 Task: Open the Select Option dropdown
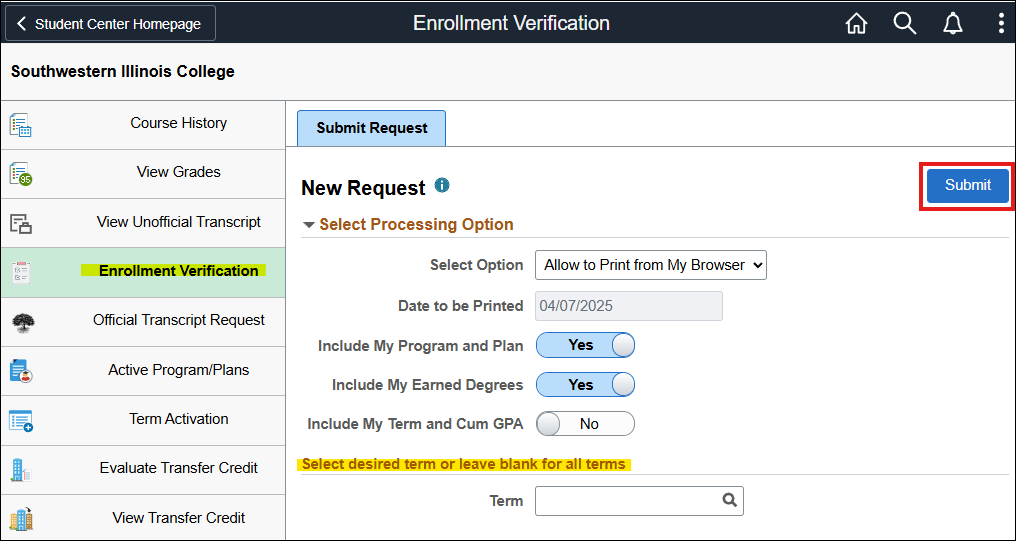[651, 265]
